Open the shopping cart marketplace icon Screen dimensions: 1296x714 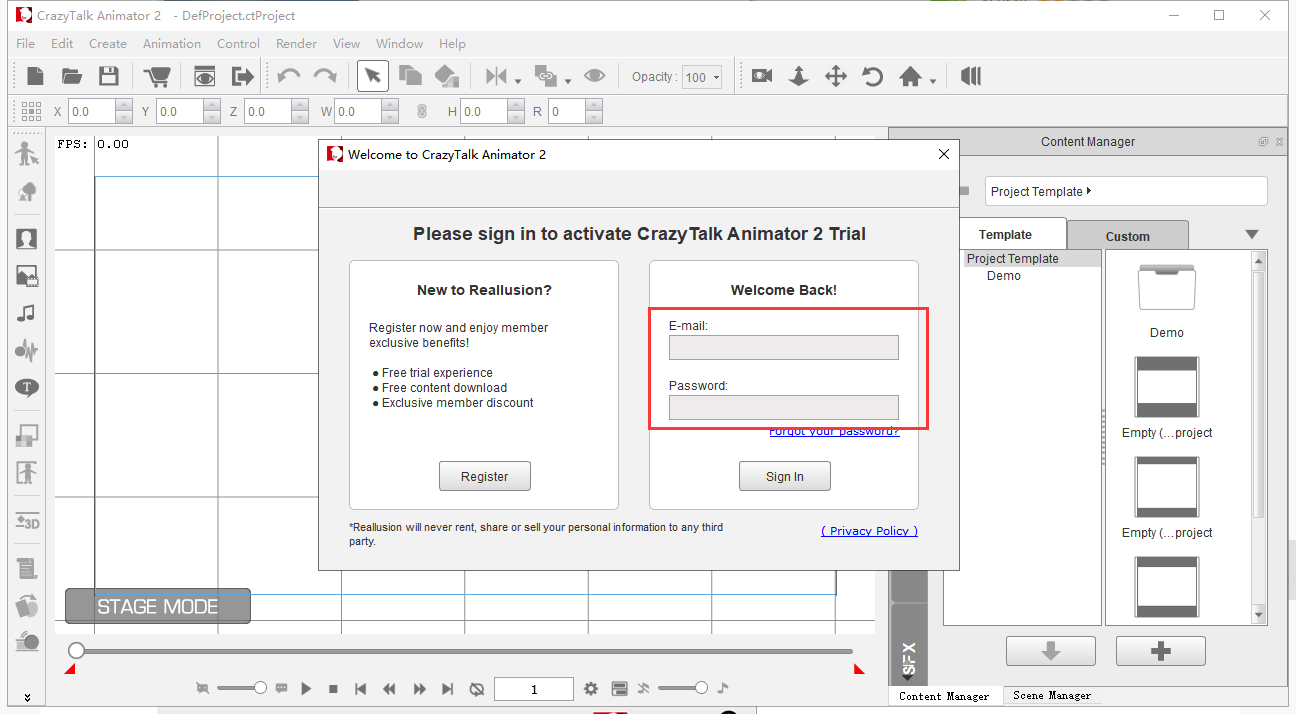157,76
